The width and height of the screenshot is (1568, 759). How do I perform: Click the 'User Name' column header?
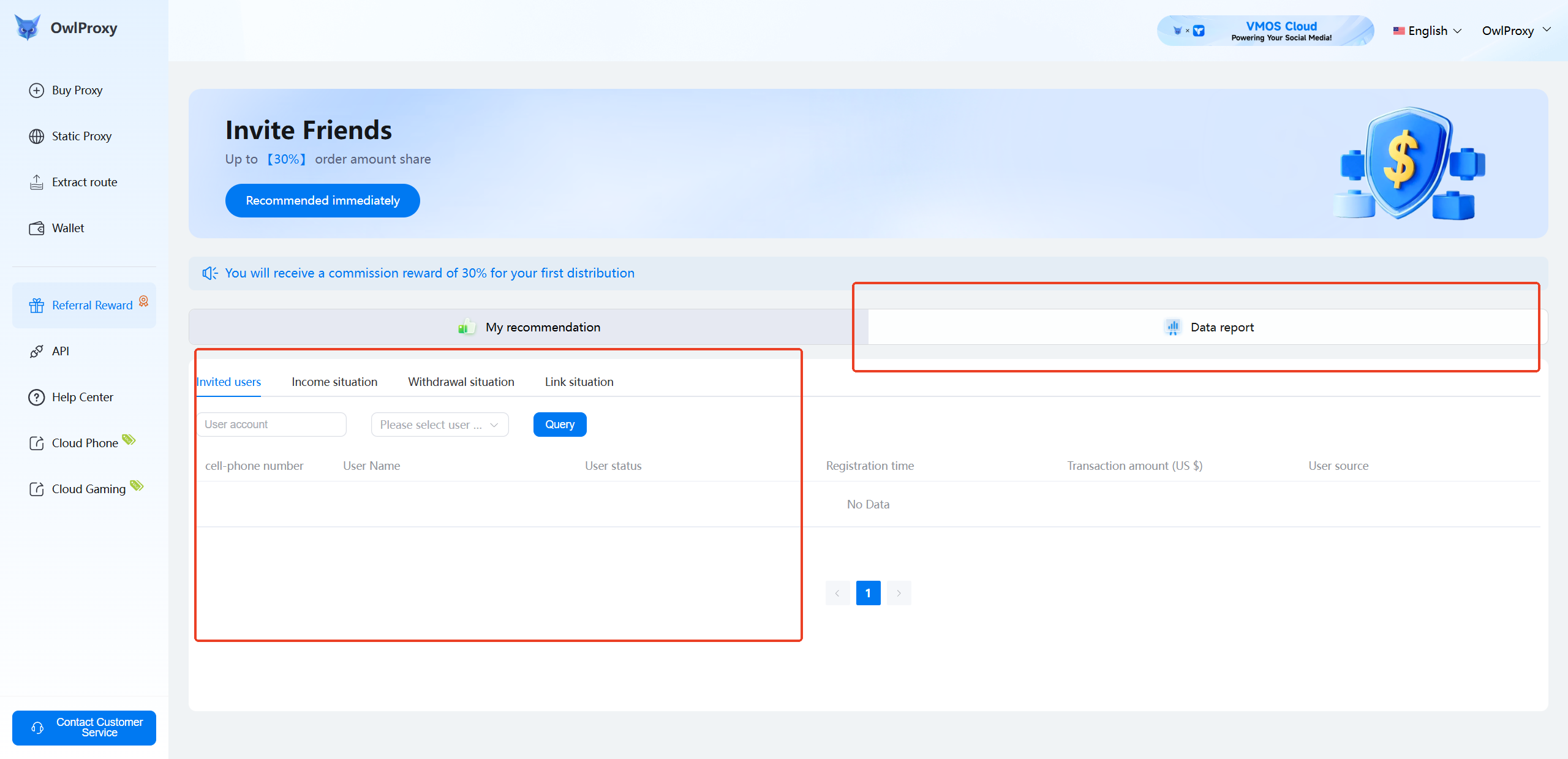click(x=371, y=466)
